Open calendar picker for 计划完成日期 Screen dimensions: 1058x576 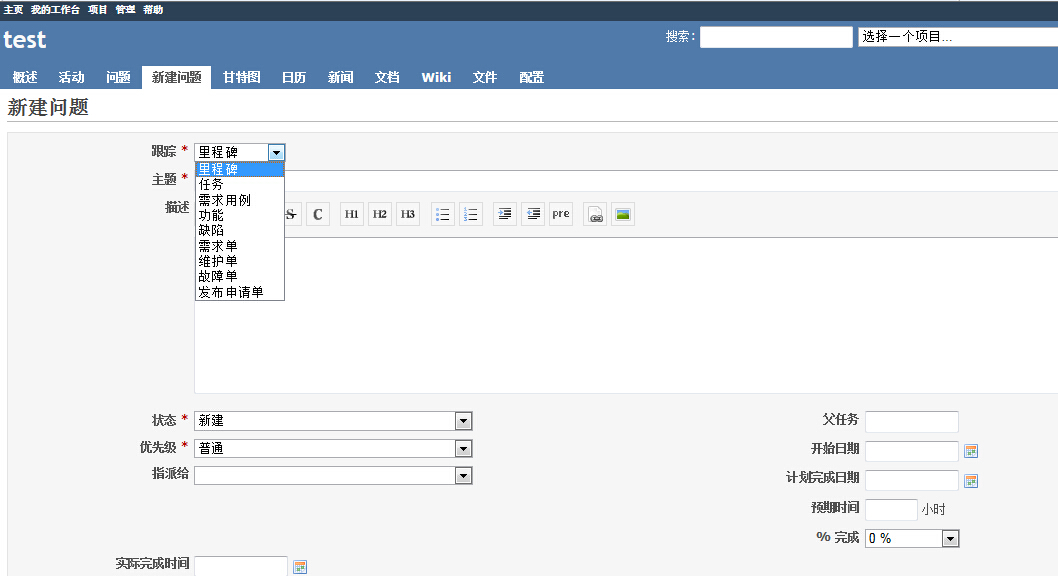tap(970, 481)
